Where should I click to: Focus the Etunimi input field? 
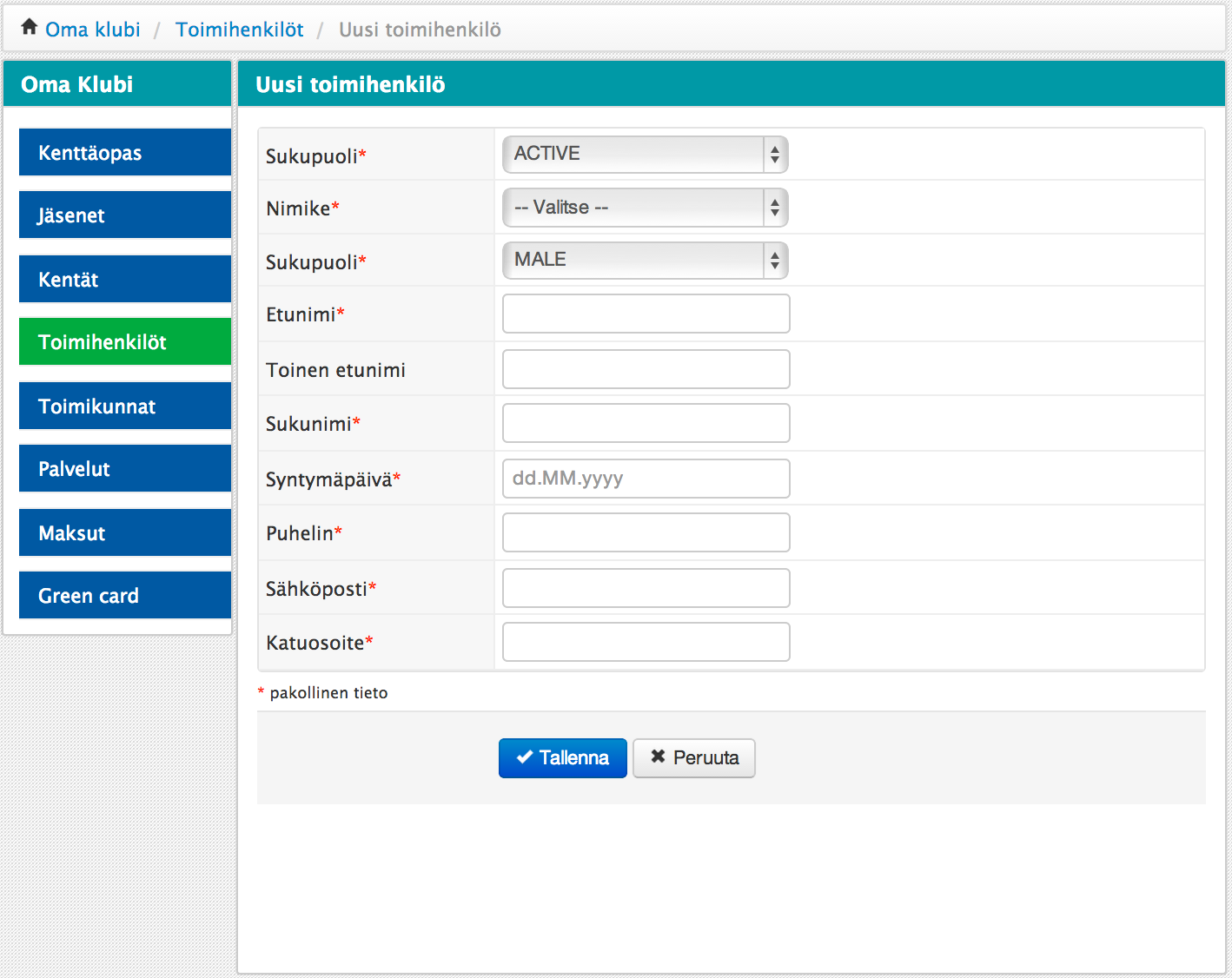(646, 314)
